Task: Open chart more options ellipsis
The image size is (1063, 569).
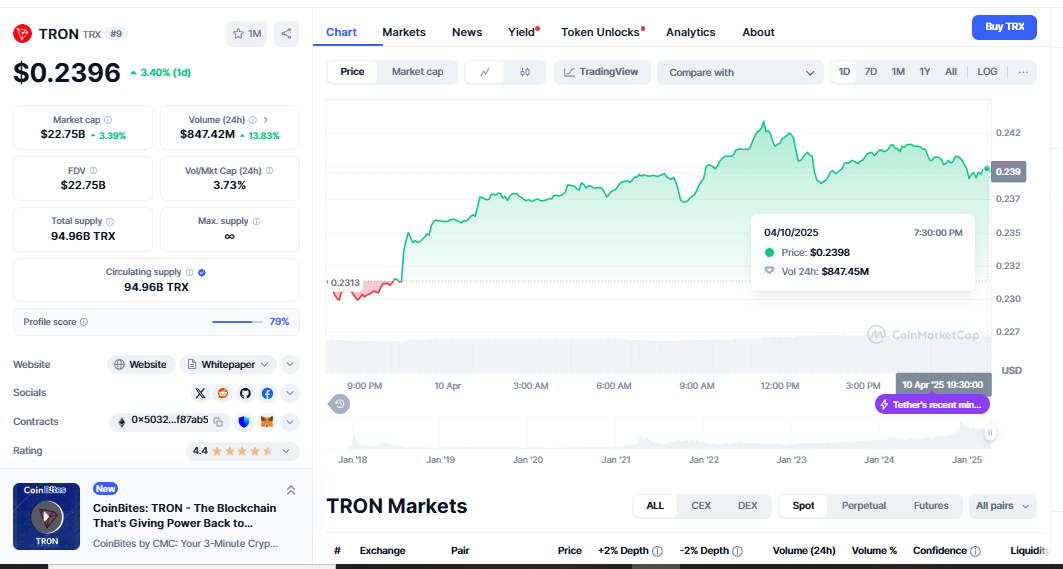Action: (x=1023, y=72)
